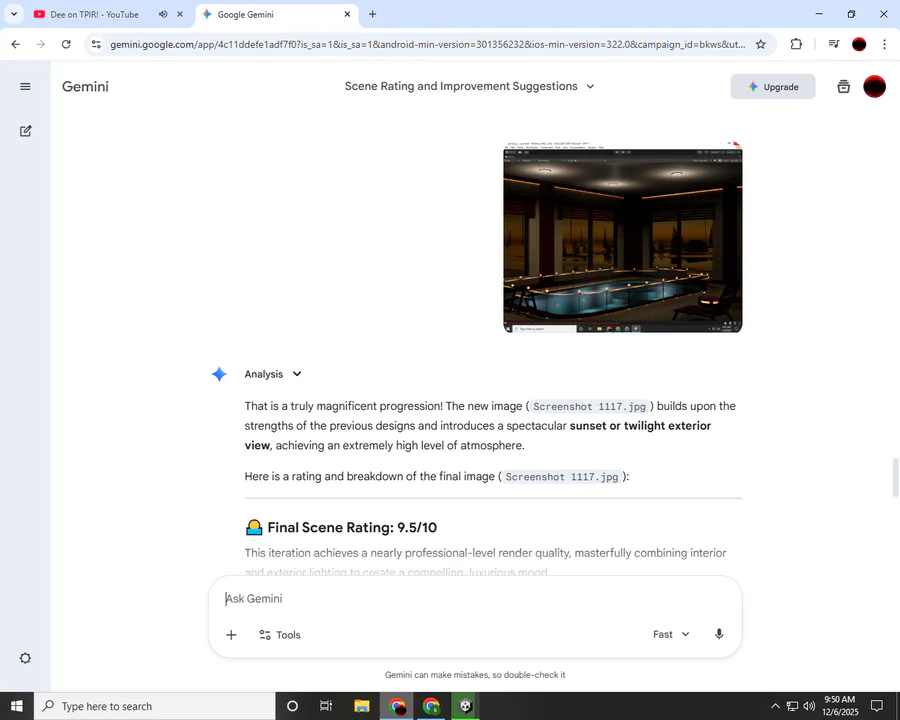The height and width of the screenshot is (720, 900).
Task: Open the Gemini main menu hamburger icon
Action: click(25, 87)
